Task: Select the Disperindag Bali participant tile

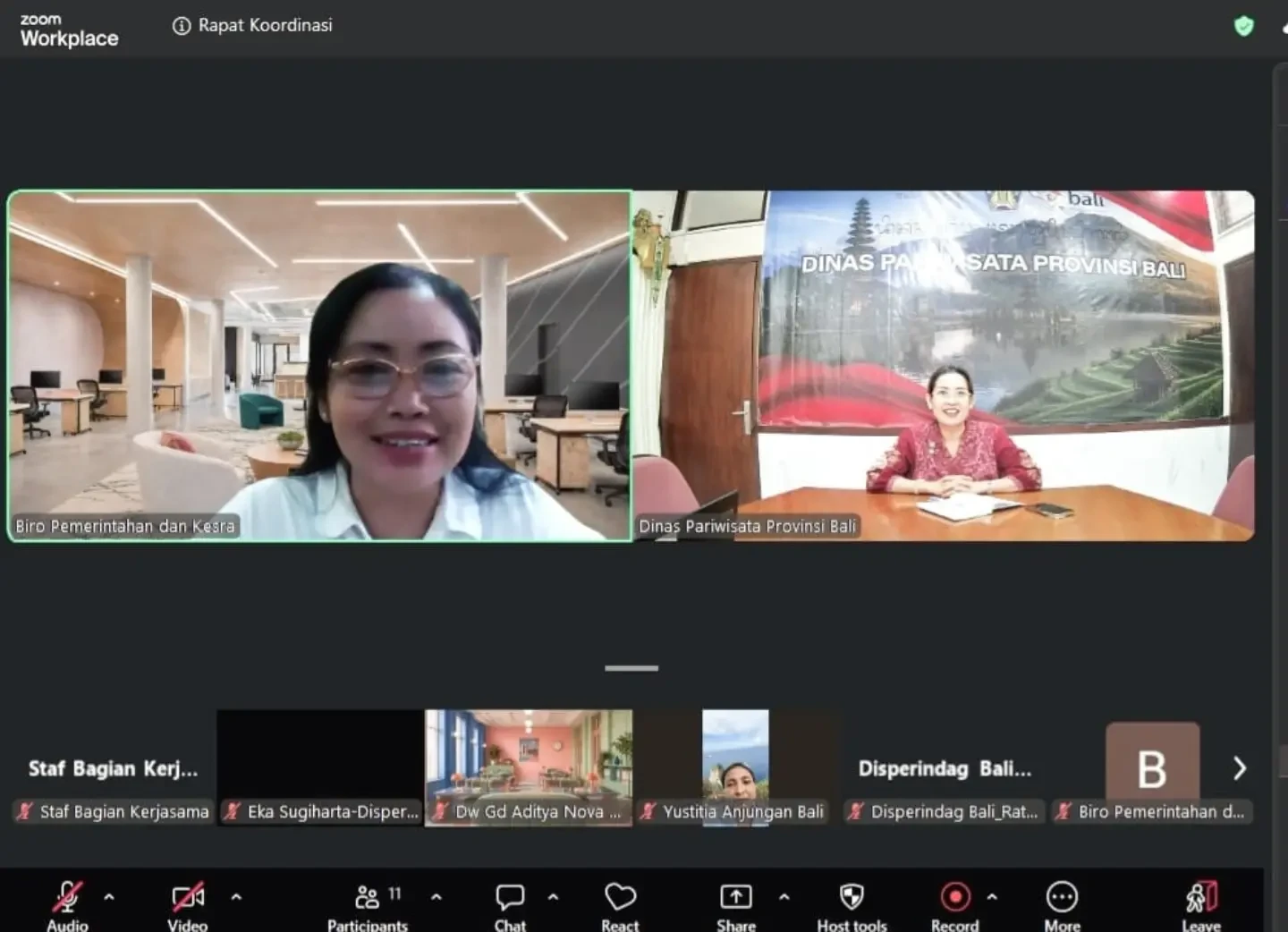Action: click(945, 768)
